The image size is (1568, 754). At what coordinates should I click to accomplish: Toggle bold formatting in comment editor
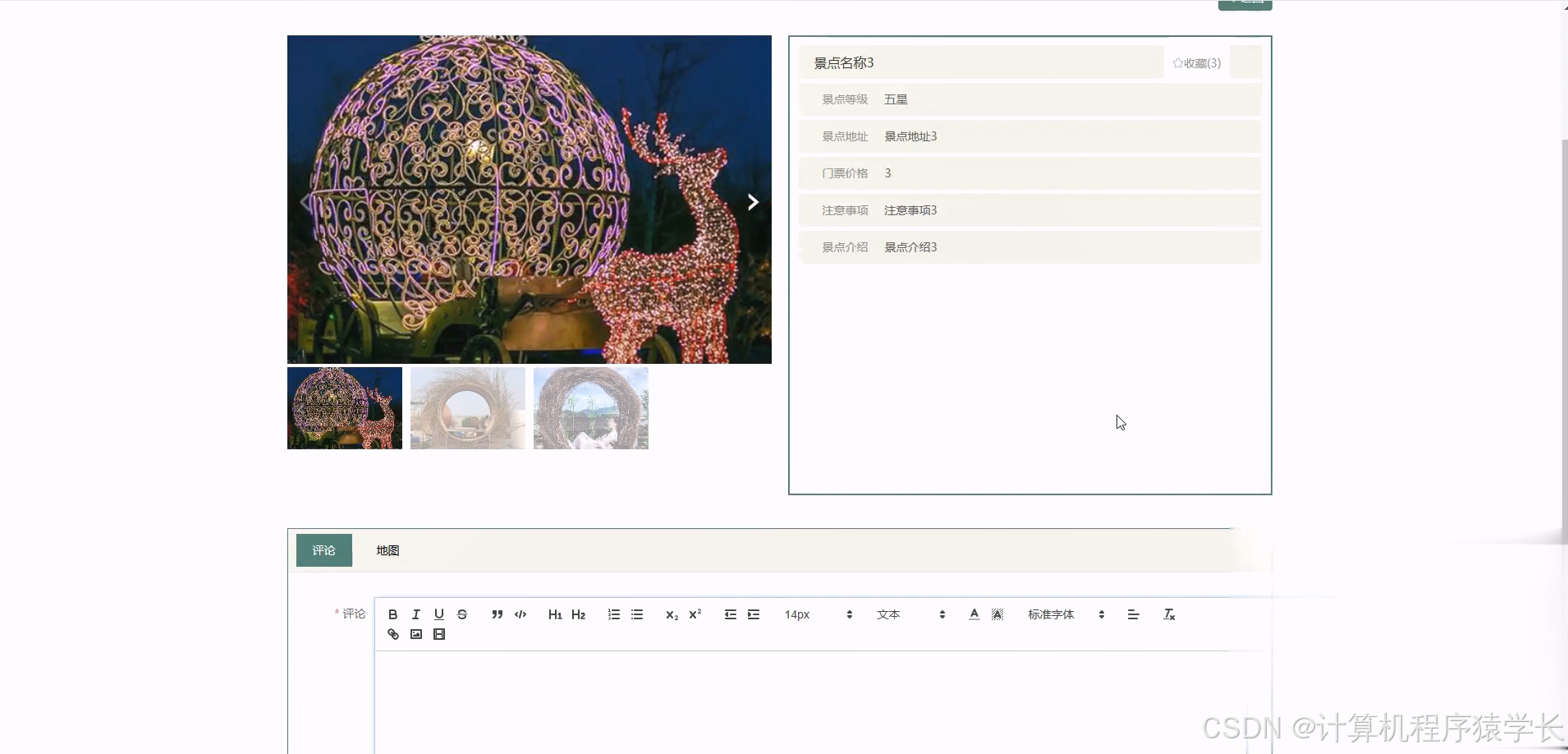click(x=392, y=614)
